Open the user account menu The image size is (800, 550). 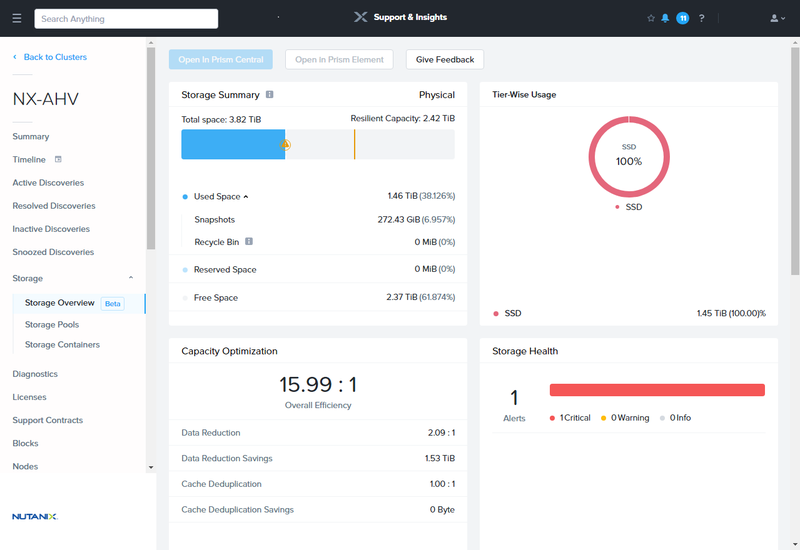(777, 18)
